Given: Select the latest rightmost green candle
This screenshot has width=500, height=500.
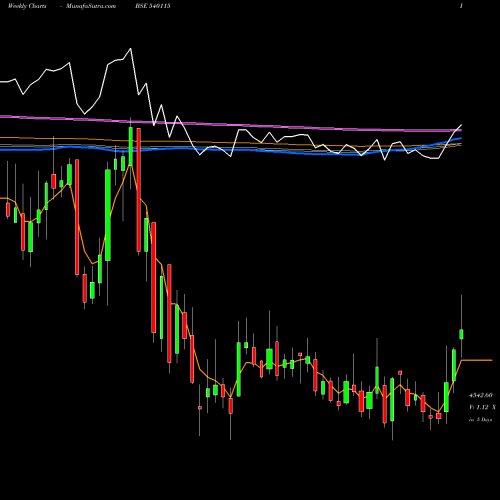Looking at the screenshot, I should (x=462, y=334).
